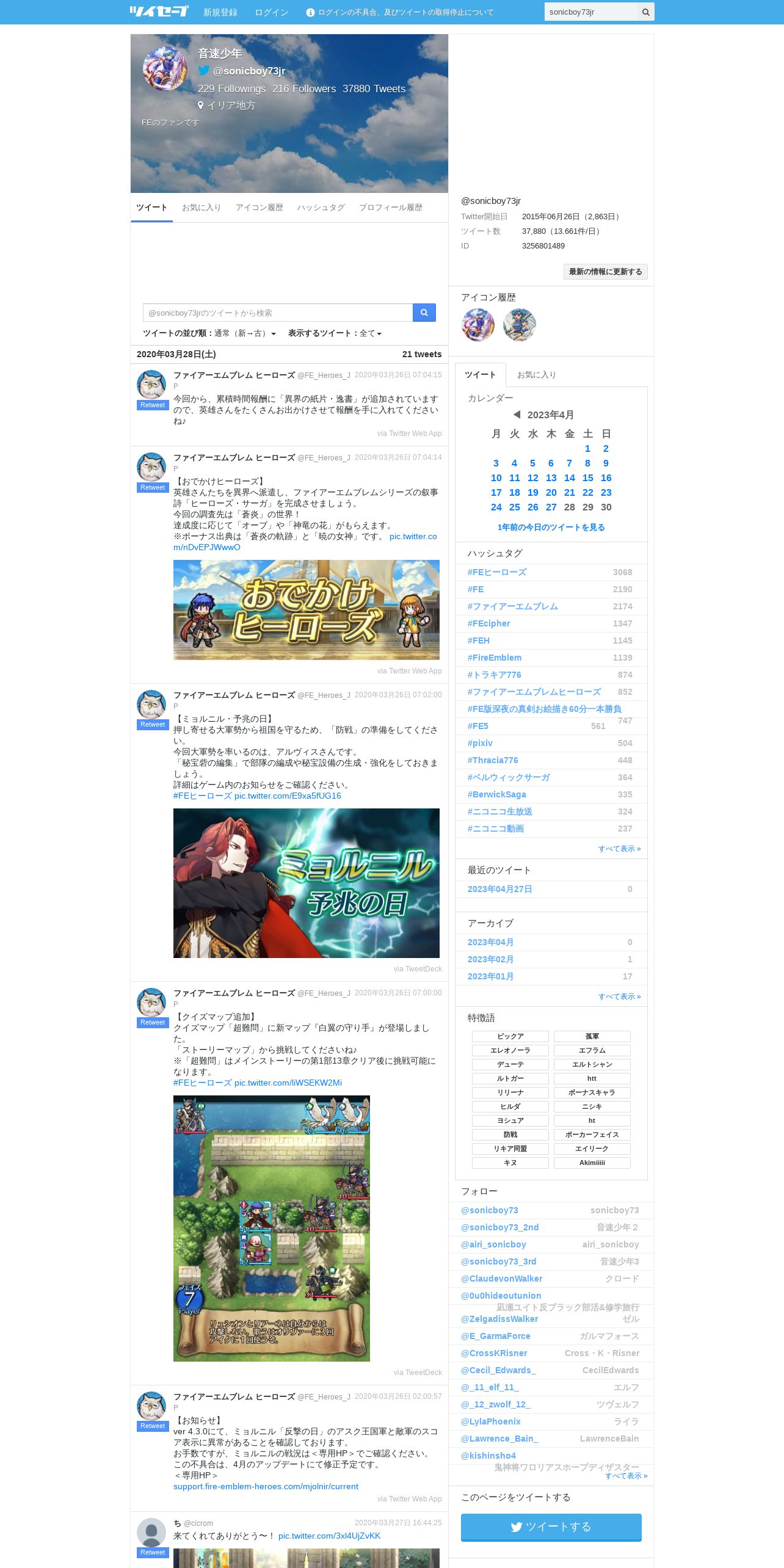The image size is (784, 1568).
Task: Switch to アイコン履歴 tab
Action: click(259, 208)
